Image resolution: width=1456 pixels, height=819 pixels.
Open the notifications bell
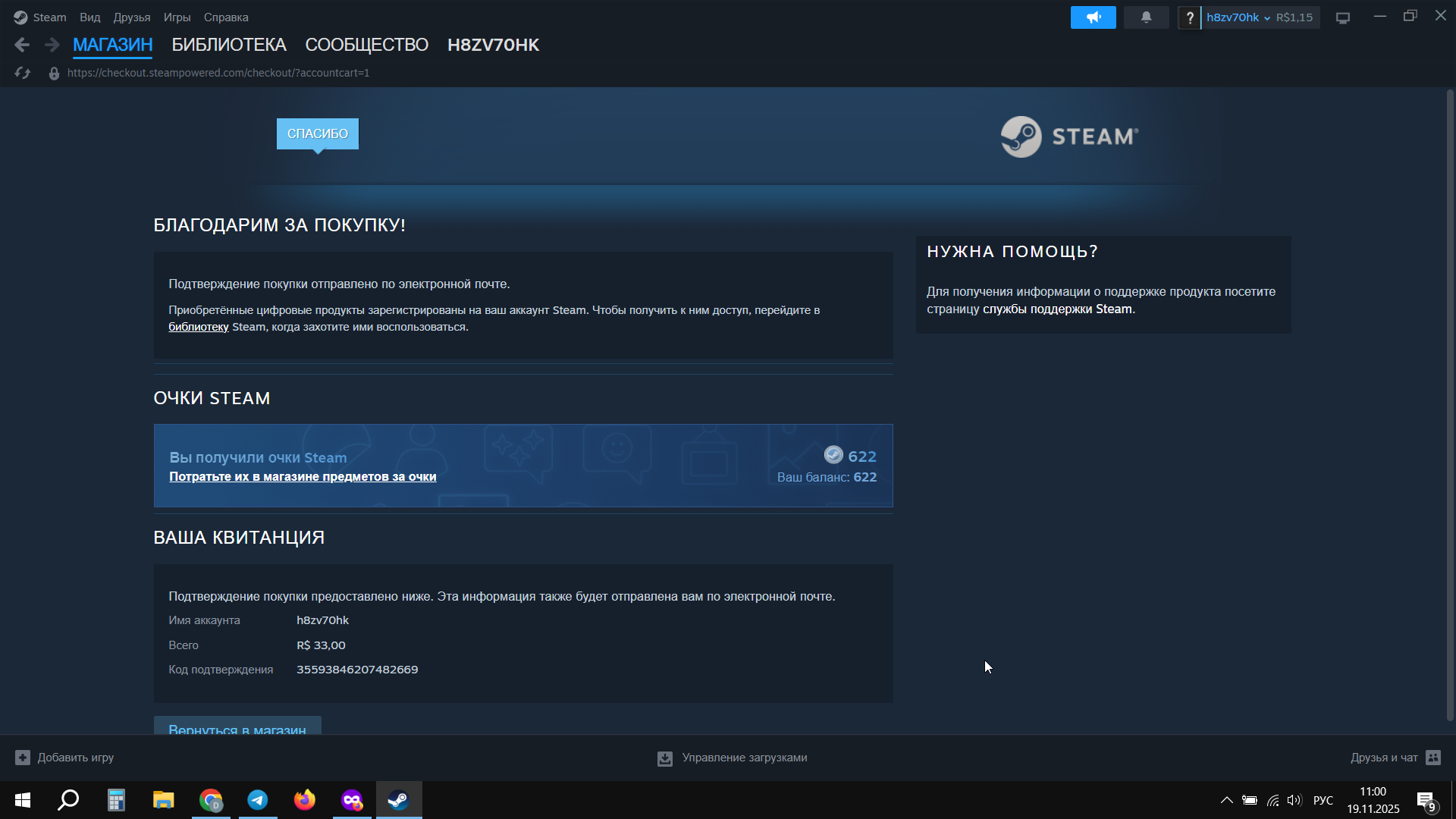click(1146, 17)
